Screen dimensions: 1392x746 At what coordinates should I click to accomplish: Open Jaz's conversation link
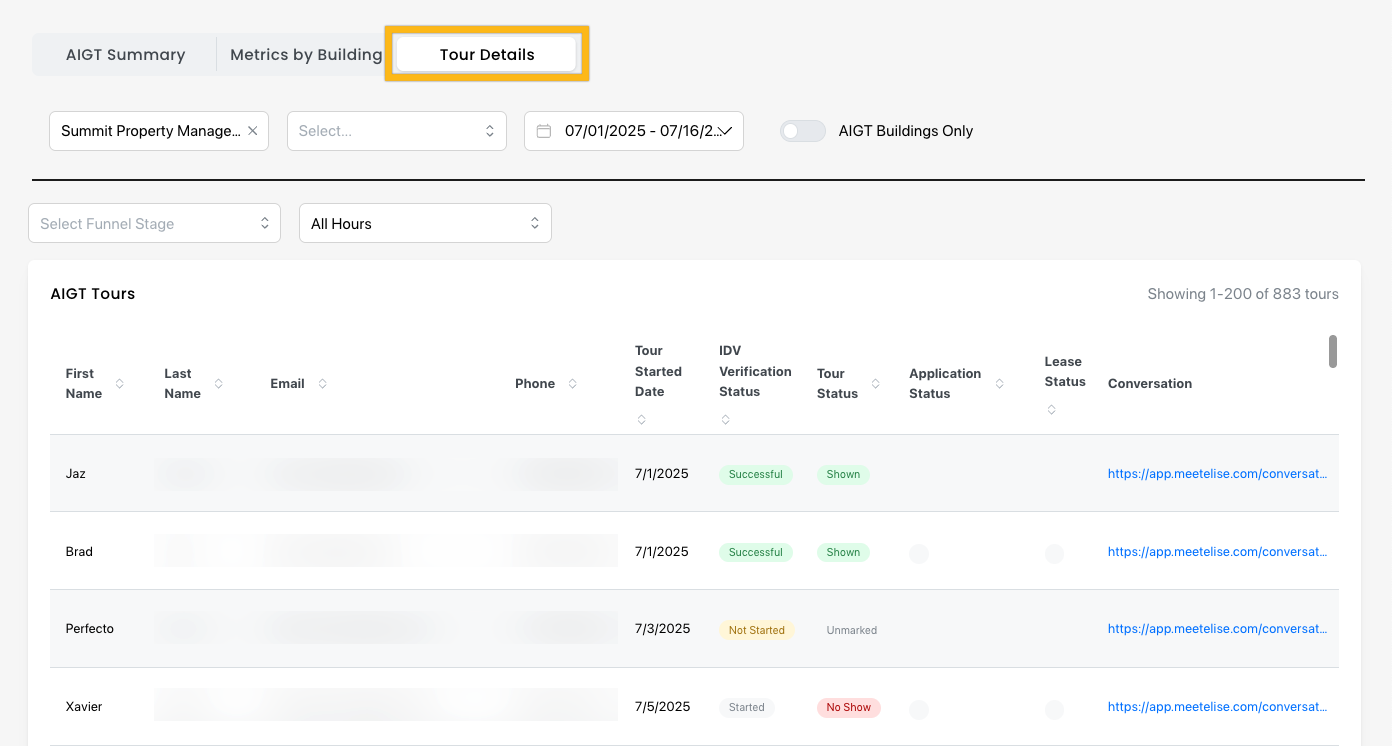[x=1218, y=474]
